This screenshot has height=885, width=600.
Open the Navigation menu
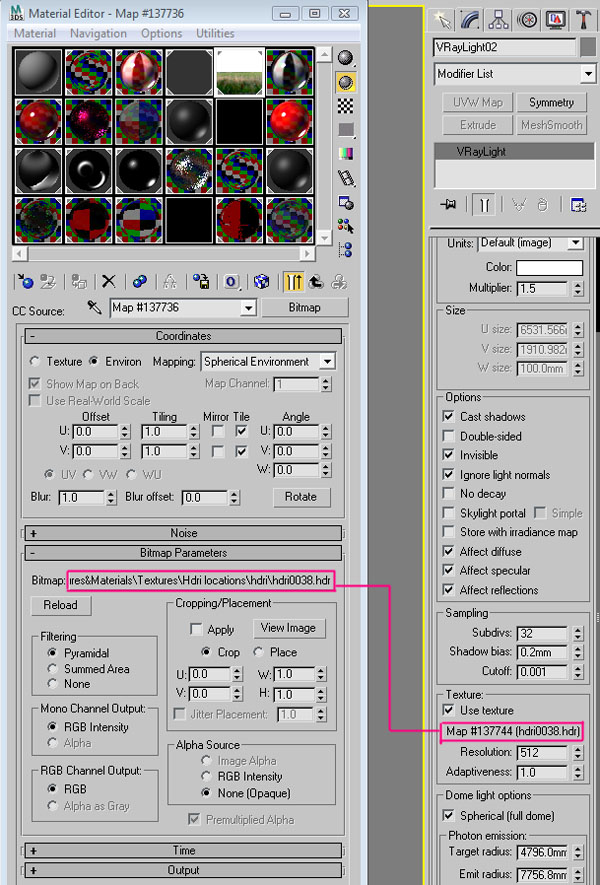pos(98,33)
